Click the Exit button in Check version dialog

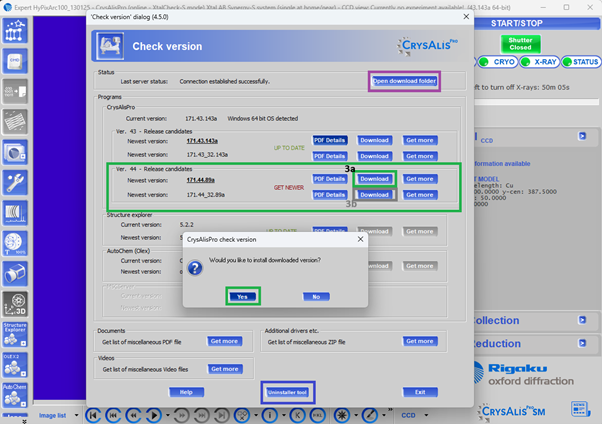pos(420,392)
